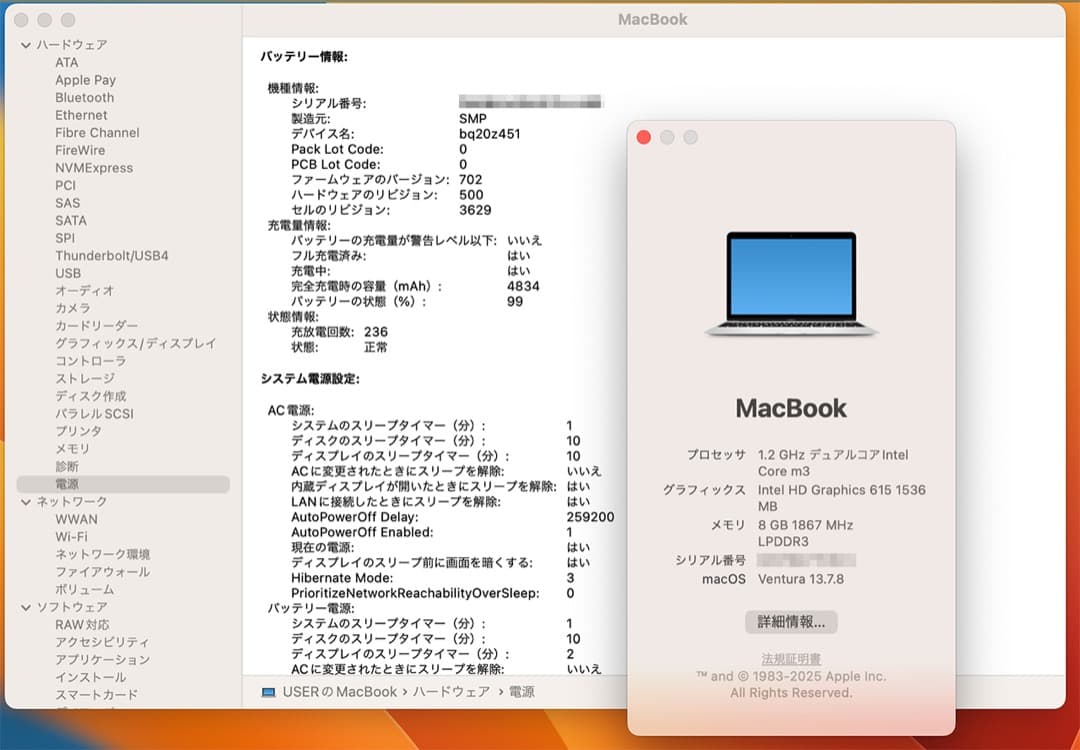Image resolution: width=1080 pixels, height=750 pixels.
Task: Collapse the ソフトウェア section
Action: point(24,607)
